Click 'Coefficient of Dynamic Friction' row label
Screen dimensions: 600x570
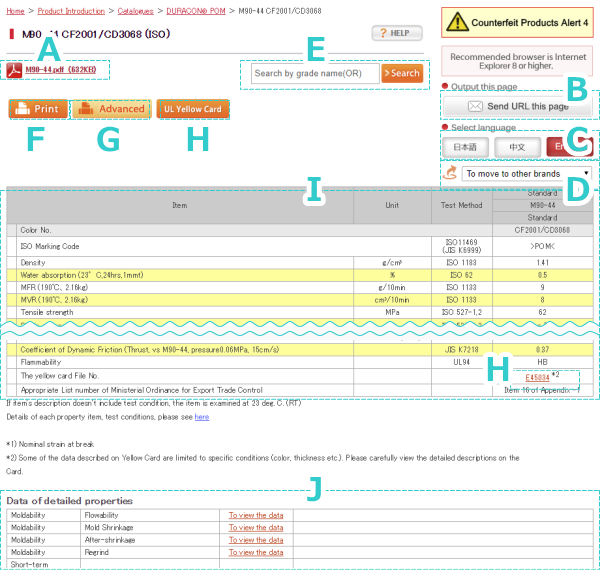[x=150, y=350]
